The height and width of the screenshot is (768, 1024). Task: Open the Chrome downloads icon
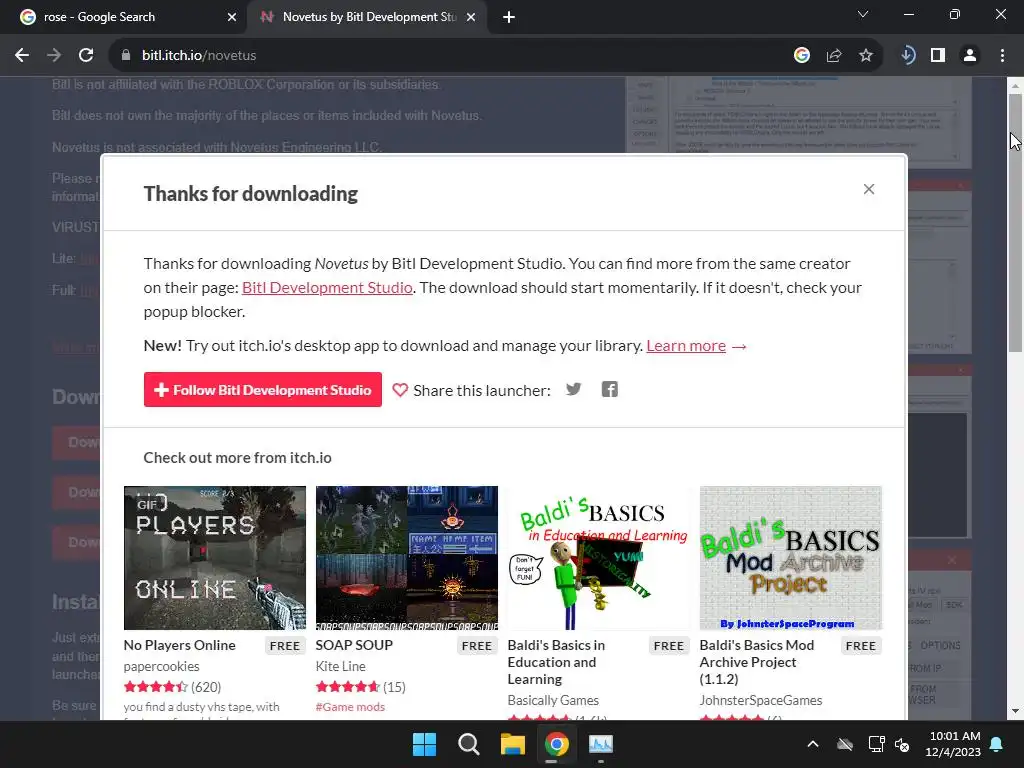(907, 56)
